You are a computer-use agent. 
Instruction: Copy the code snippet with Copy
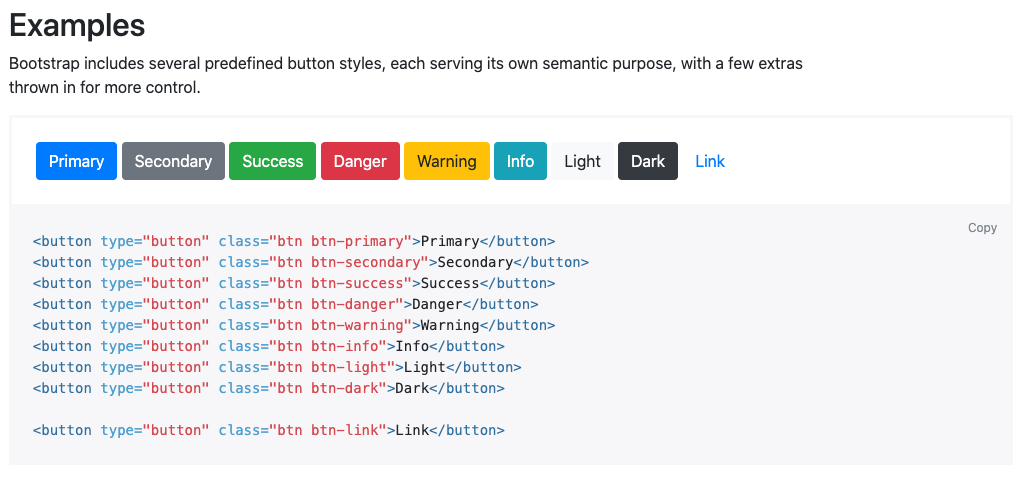coord(982,228)
